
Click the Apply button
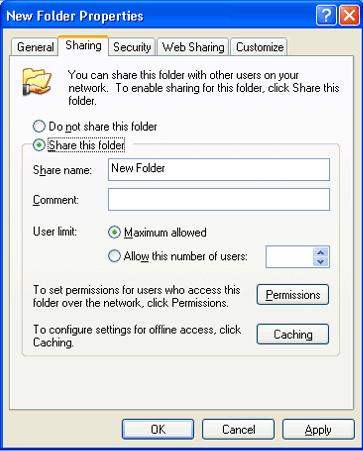(x=318, y=429)
